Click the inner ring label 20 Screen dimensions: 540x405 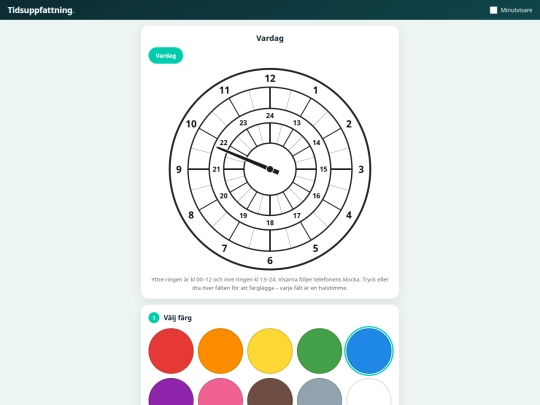click(224, 196)
